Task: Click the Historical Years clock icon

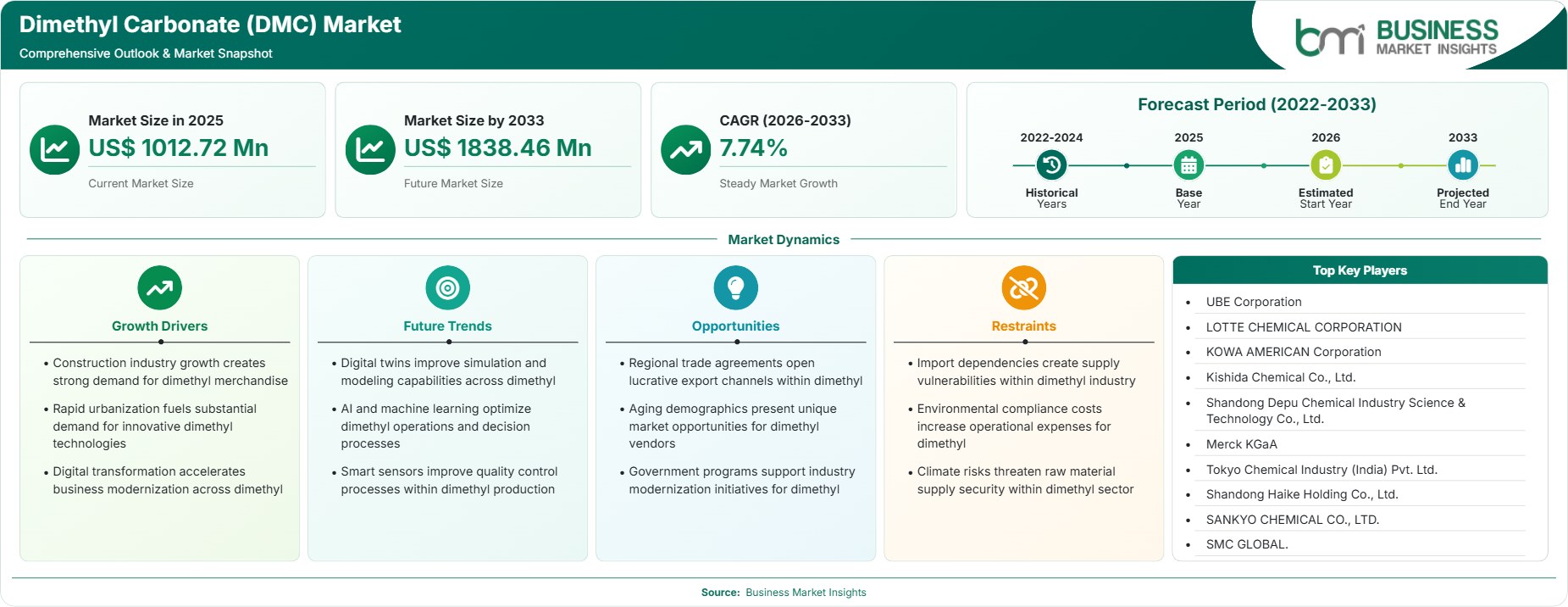Action: [1051, 165]
